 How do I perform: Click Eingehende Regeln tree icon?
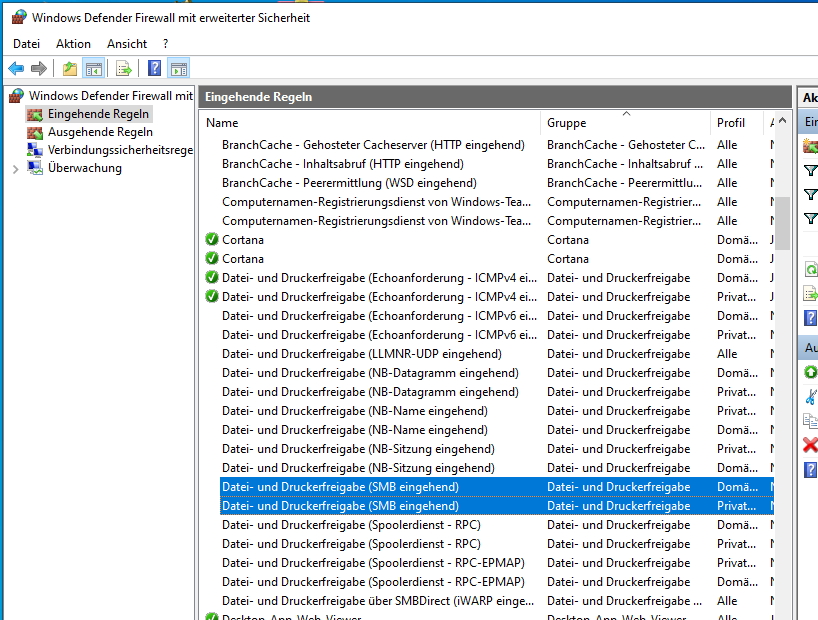35,114
